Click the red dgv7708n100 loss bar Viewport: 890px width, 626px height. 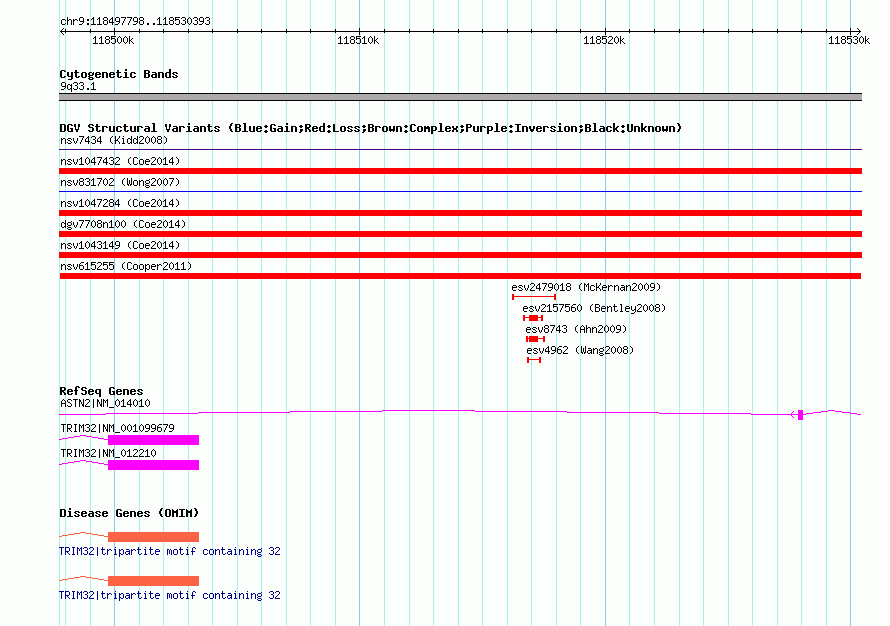coord(460,234)
